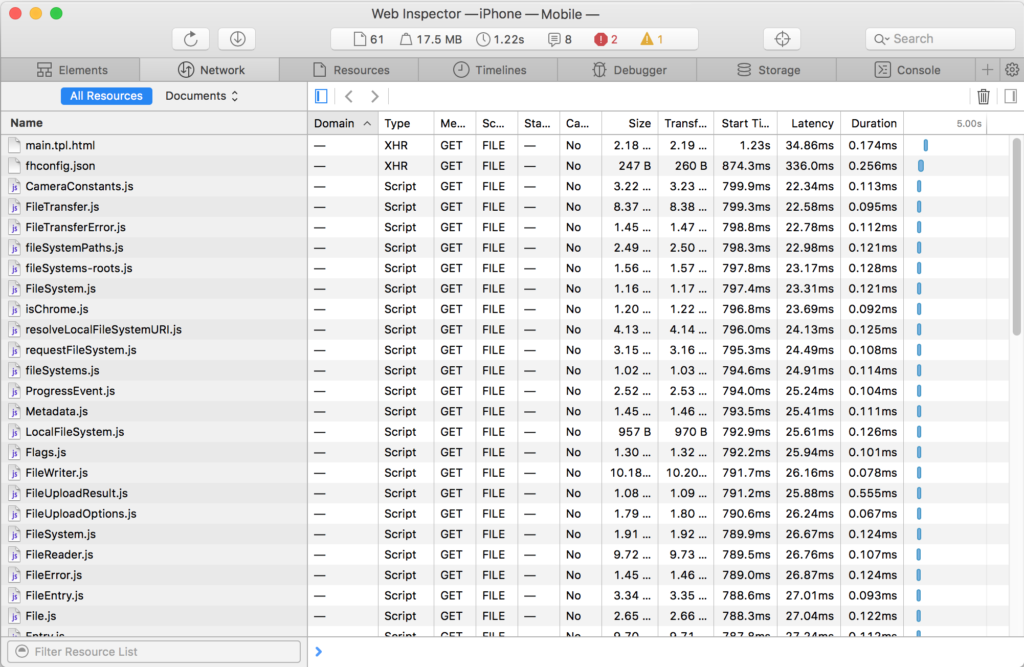The height and width of the screenshot is (667, 1024).
Task: Toggle the left navigation sidebar
Action: (321, 96)
